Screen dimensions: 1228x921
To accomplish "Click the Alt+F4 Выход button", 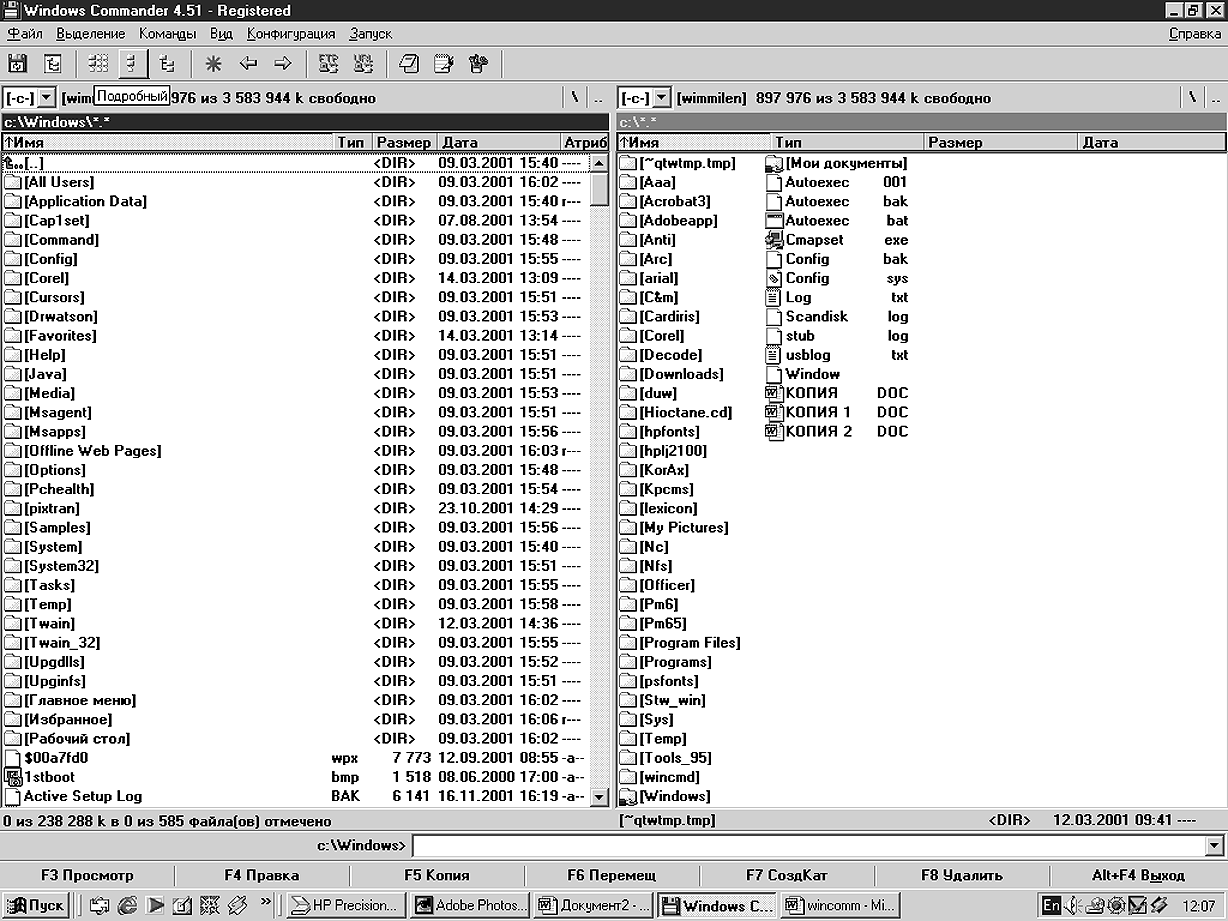I will pos(1139,875).
